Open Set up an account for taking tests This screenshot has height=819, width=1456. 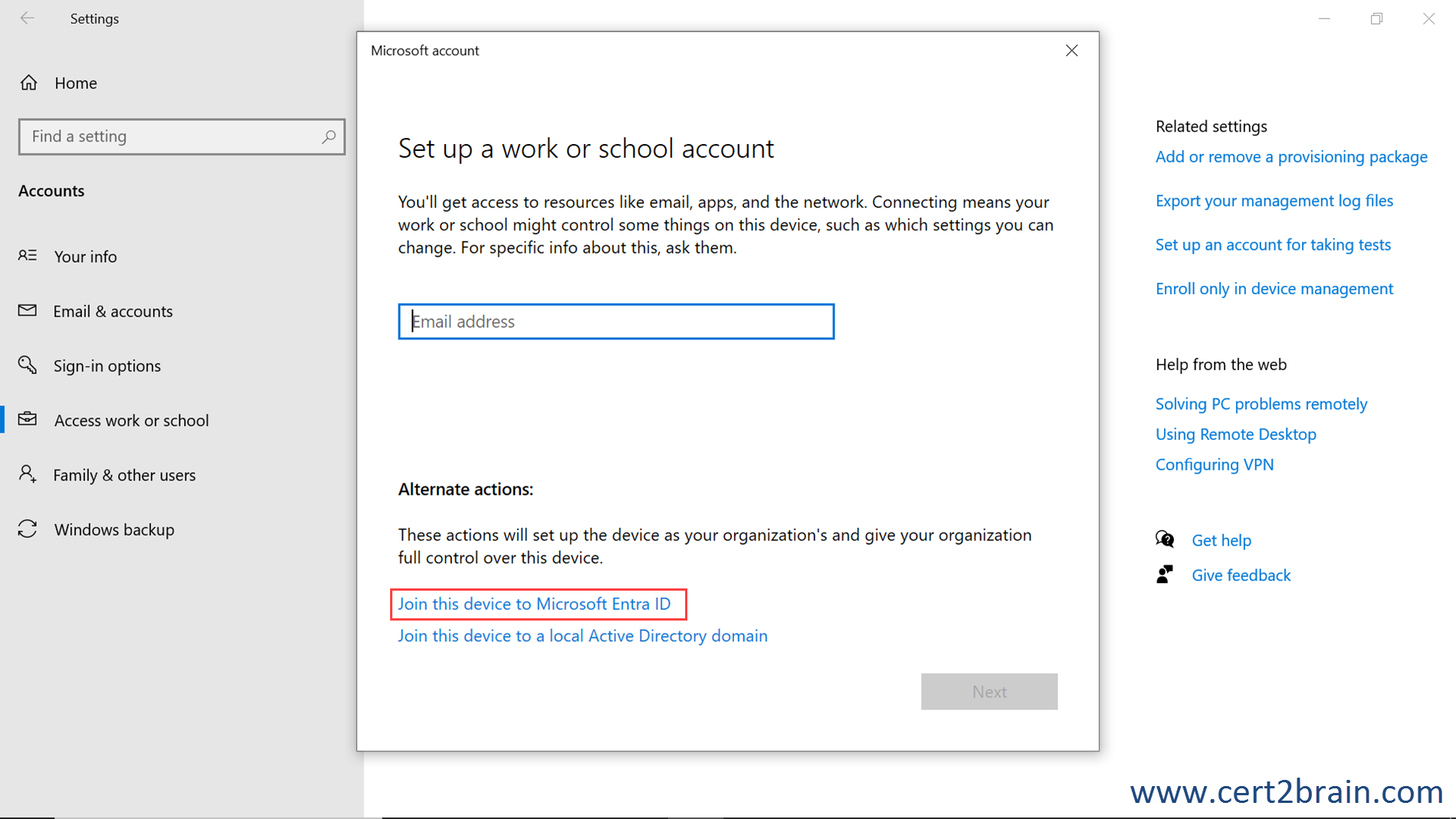1273,244
